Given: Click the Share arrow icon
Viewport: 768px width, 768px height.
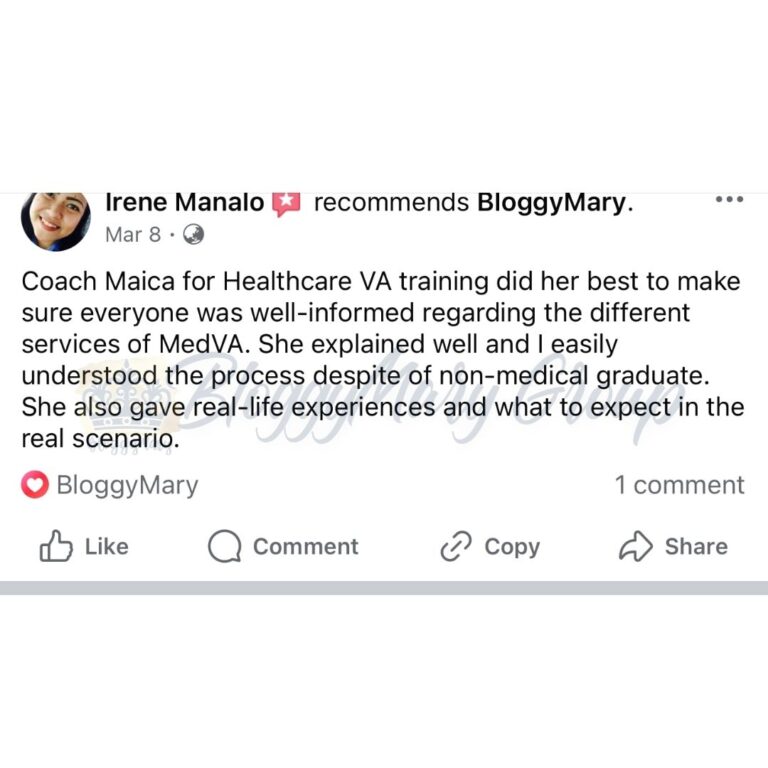Looking at the screenshot, I should pyautogui.click(x=635, y=546).
